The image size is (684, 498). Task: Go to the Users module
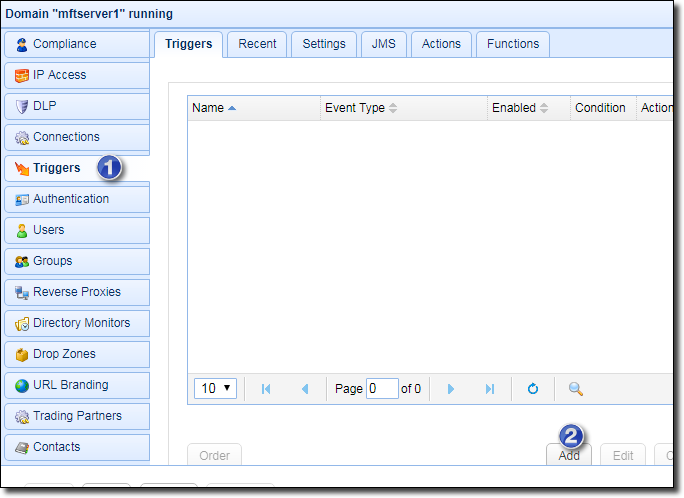pos(76,230)
